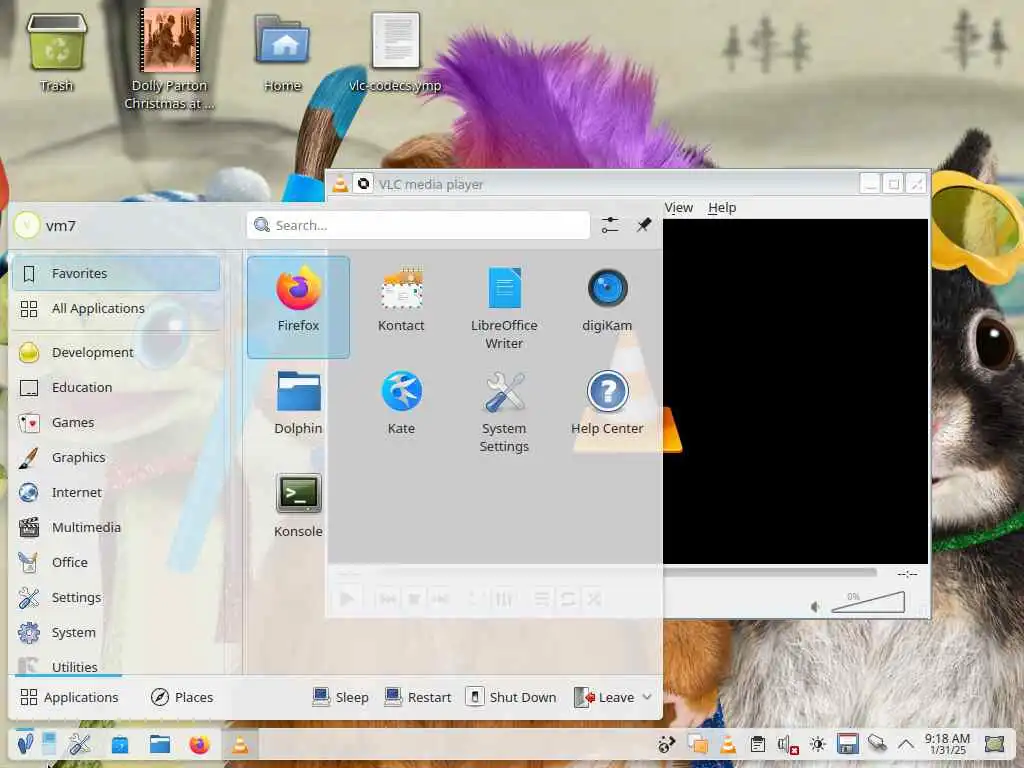
Task: Click the VLC title bar pin icon
Action: (x=363, y=184)
